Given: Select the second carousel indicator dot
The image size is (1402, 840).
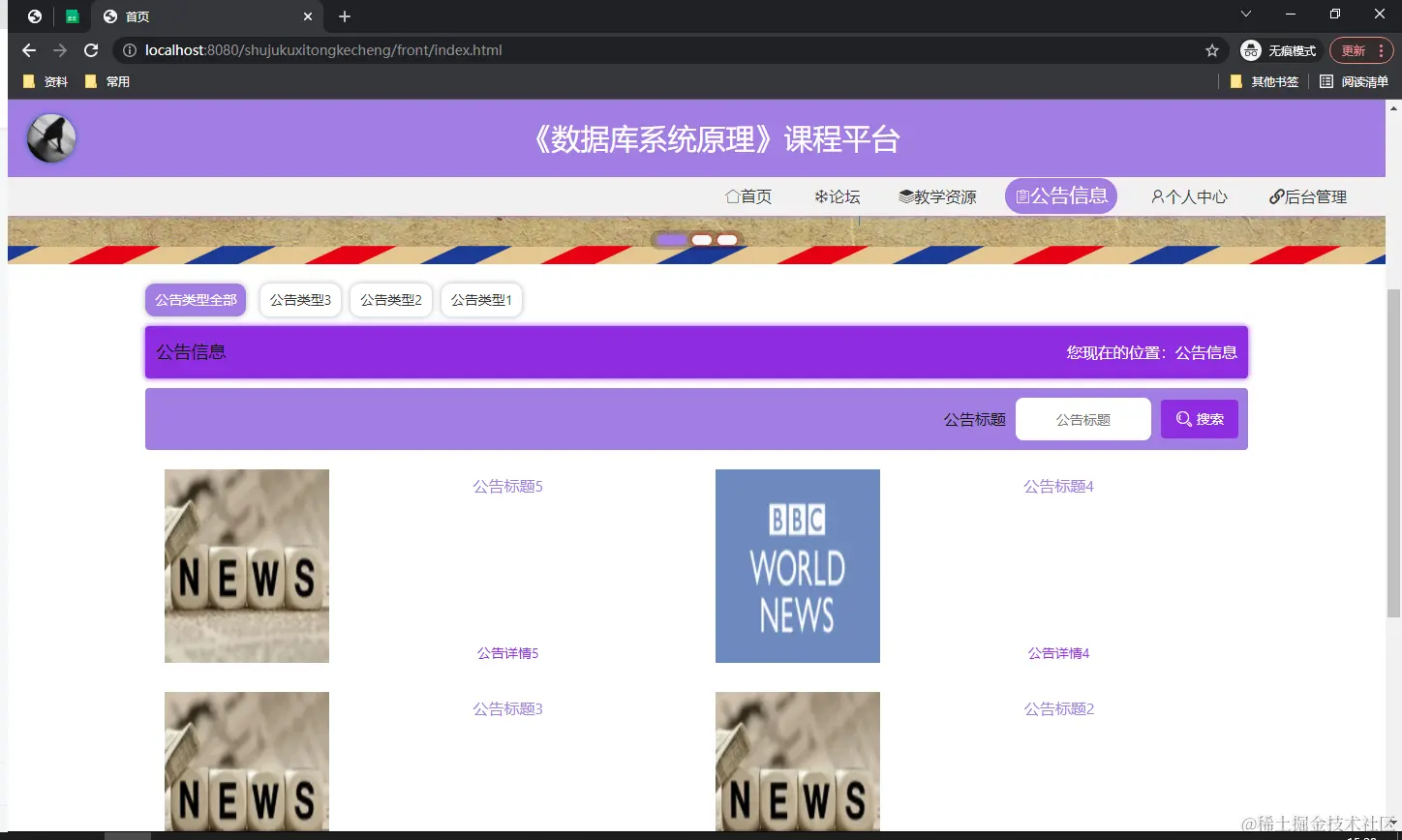Looking at the screenshot, I should [702, 240].
